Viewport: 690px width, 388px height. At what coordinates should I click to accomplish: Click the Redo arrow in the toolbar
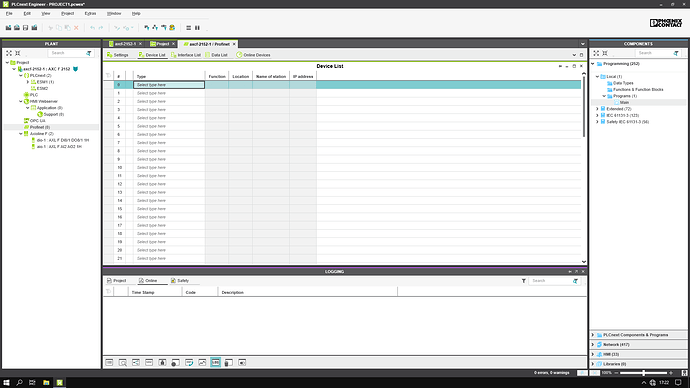[101, 28]
